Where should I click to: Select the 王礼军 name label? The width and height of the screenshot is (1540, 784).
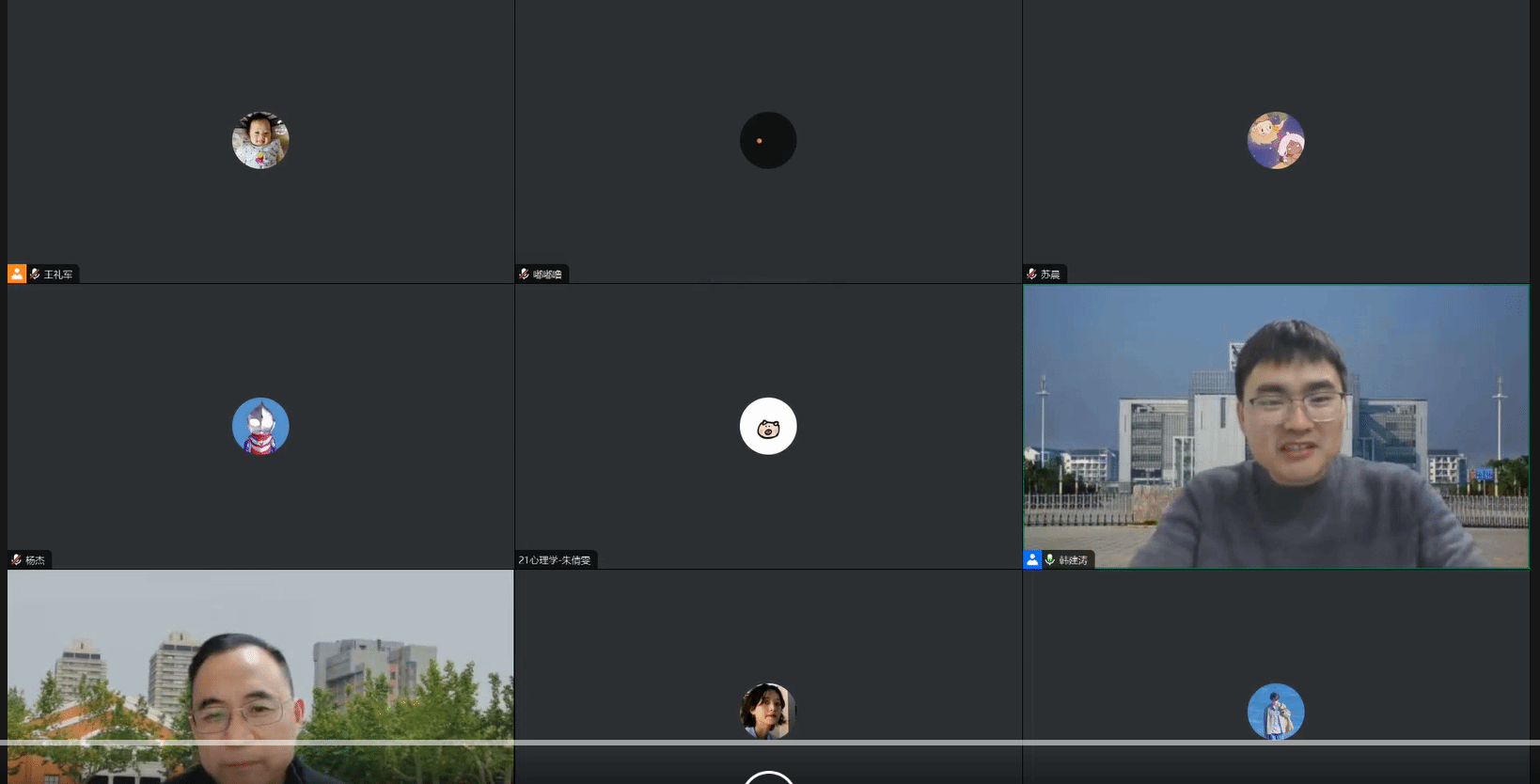[x=58, y=274]
